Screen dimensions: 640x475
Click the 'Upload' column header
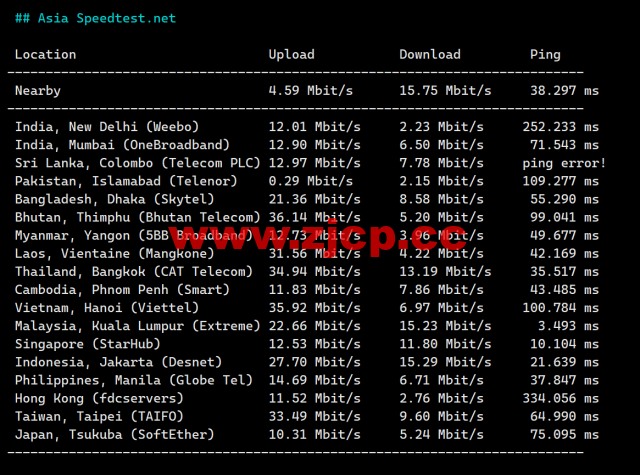[x=291, y=55]
